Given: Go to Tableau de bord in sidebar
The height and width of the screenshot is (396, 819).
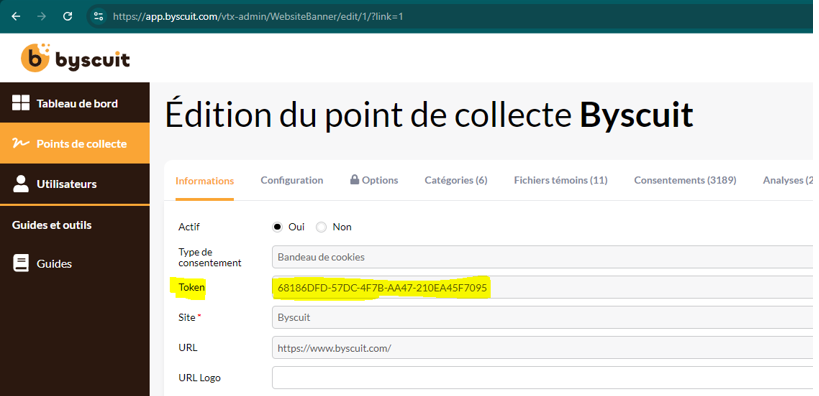Looking at the screenshot, I should [x=75, y=103].
